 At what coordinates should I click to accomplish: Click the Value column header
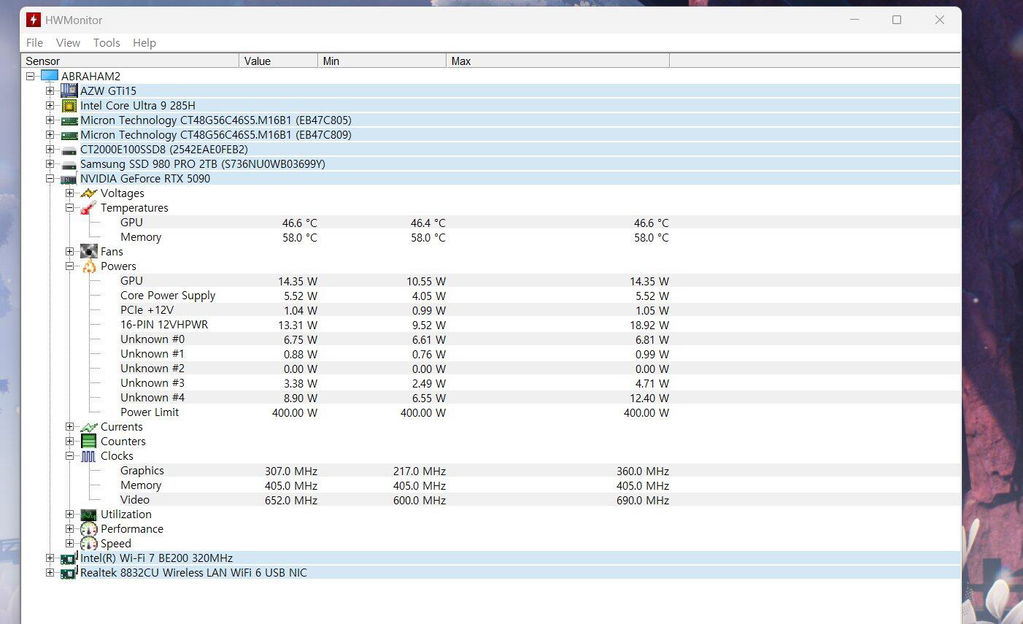279,61
